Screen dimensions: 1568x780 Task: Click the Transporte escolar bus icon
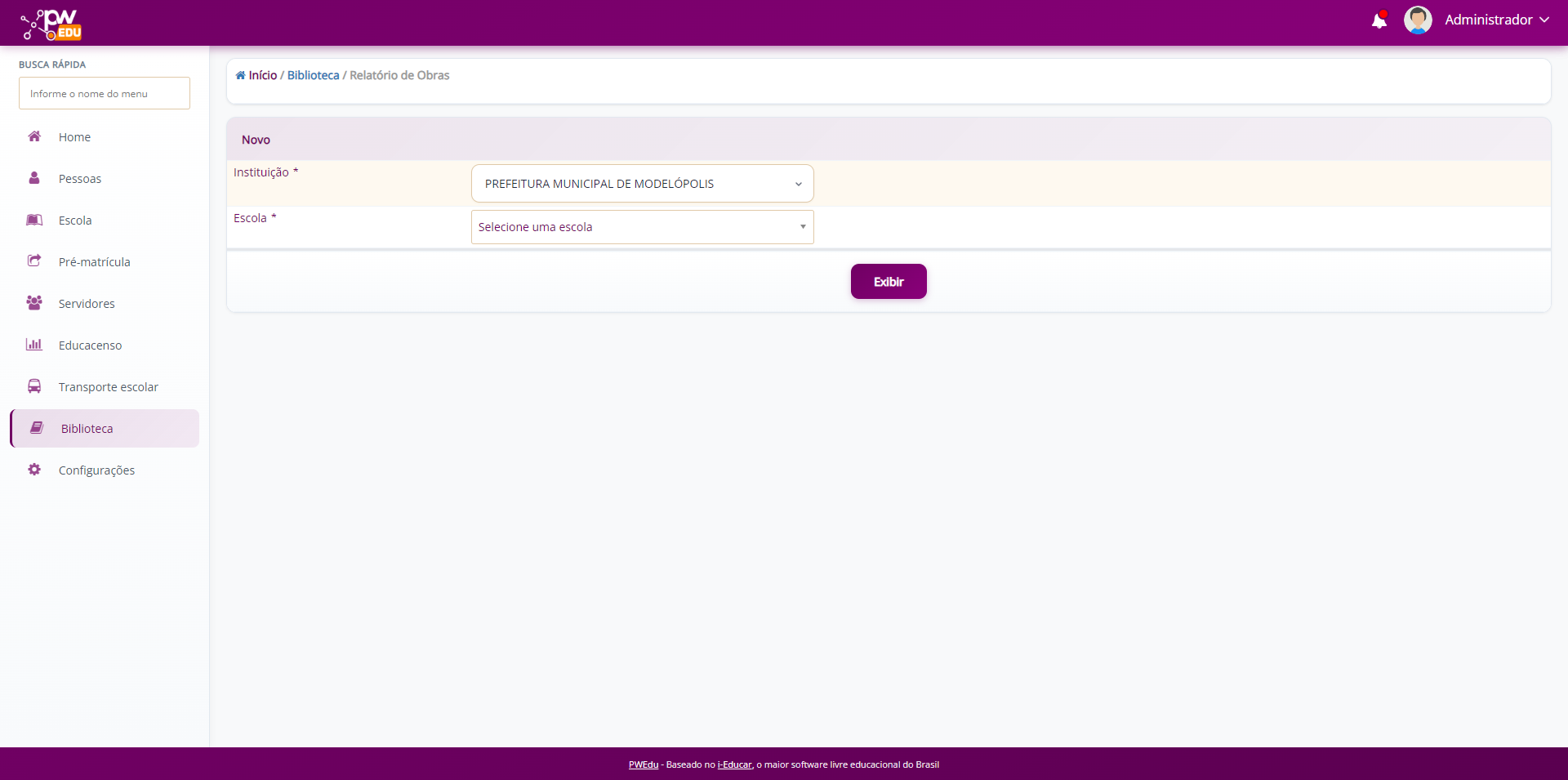pyautogui.click(x=34, y=386)
